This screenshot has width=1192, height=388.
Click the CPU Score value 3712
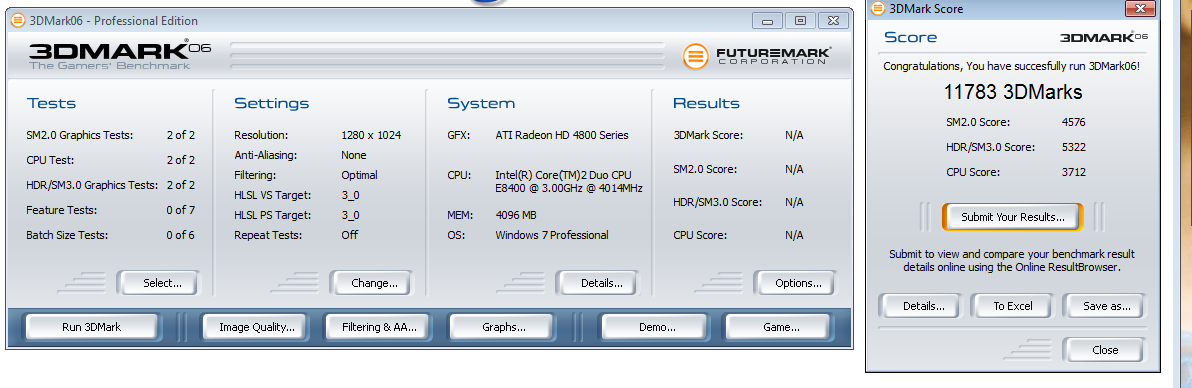point(1073,172)
